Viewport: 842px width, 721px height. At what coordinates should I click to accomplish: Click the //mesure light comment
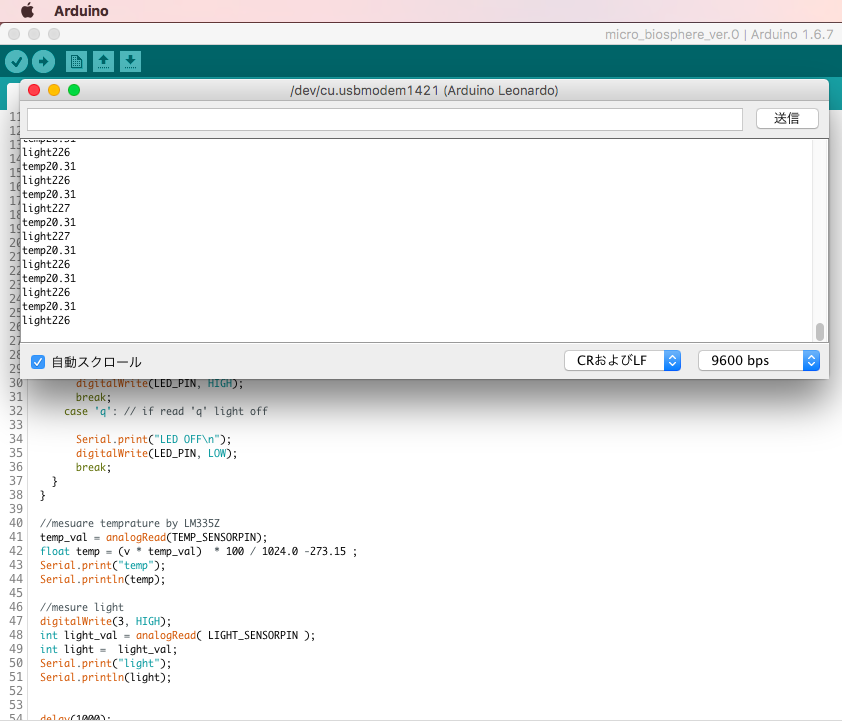point(82,607)
